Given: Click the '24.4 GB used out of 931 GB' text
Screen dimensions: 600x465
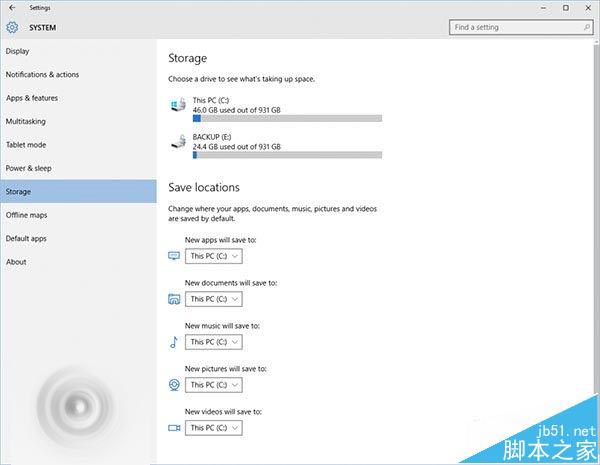Looking at the screenshot, I should click(x=236, y=147).
